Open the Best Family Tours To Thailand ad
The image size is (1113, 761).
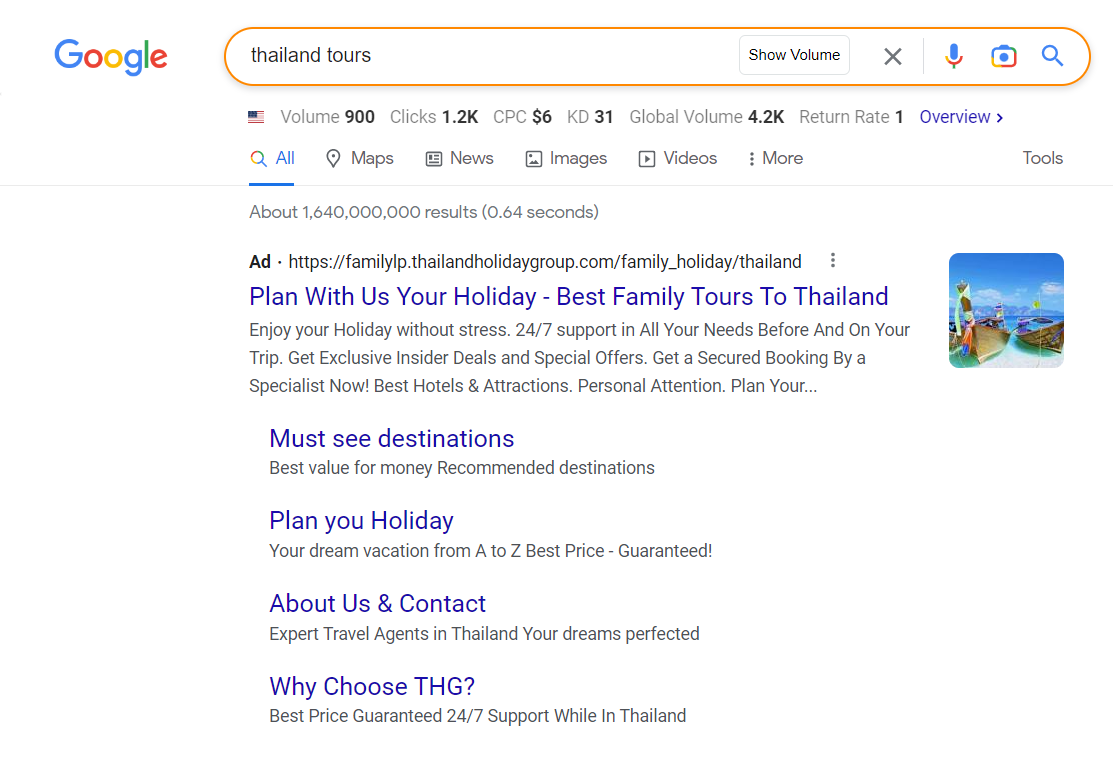click(568, 297)
